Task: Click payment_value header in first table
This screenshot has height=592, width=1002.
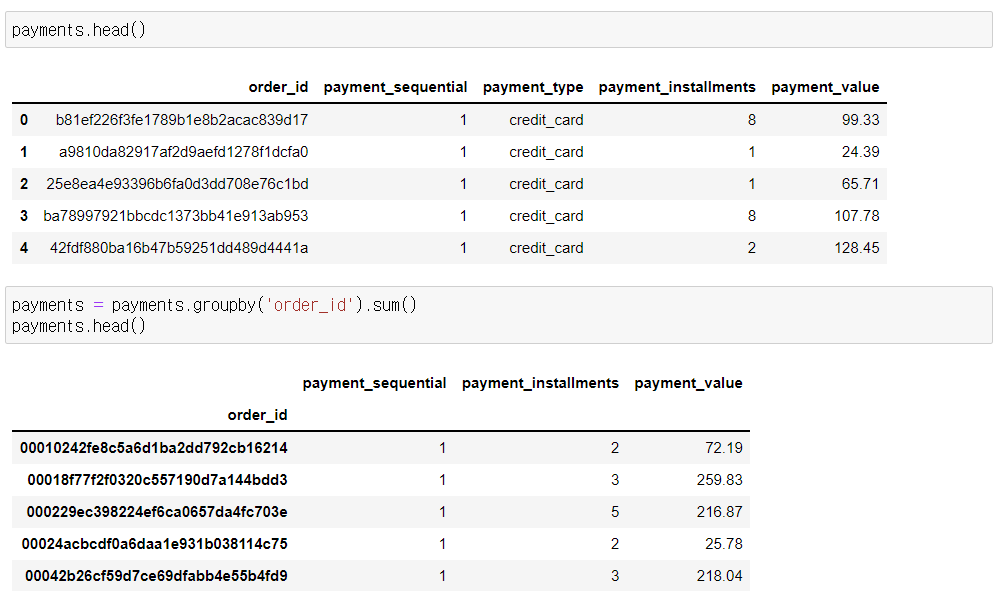Action: pos(825,87)
